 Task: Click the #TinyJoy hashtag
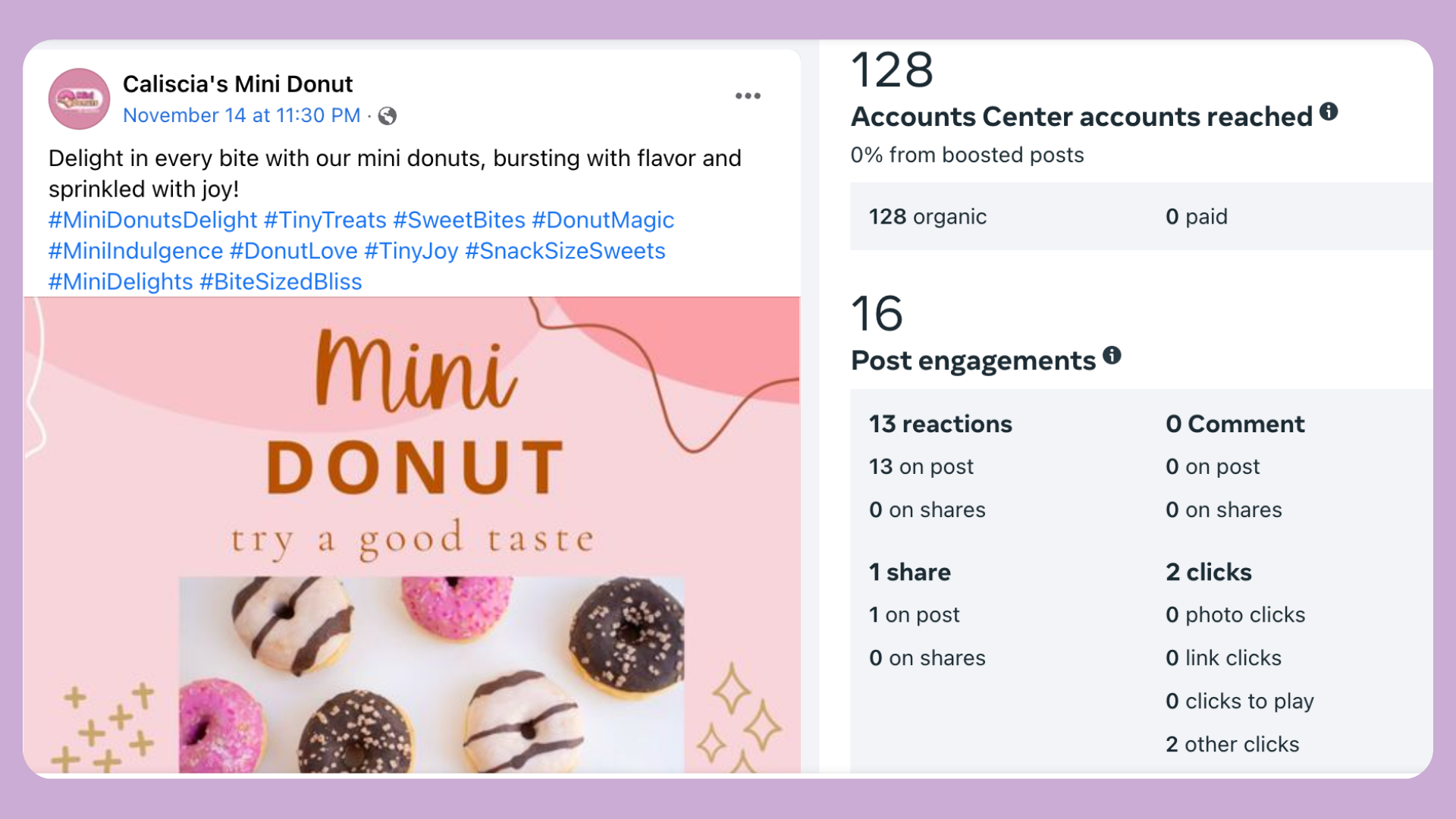(411, 251)
